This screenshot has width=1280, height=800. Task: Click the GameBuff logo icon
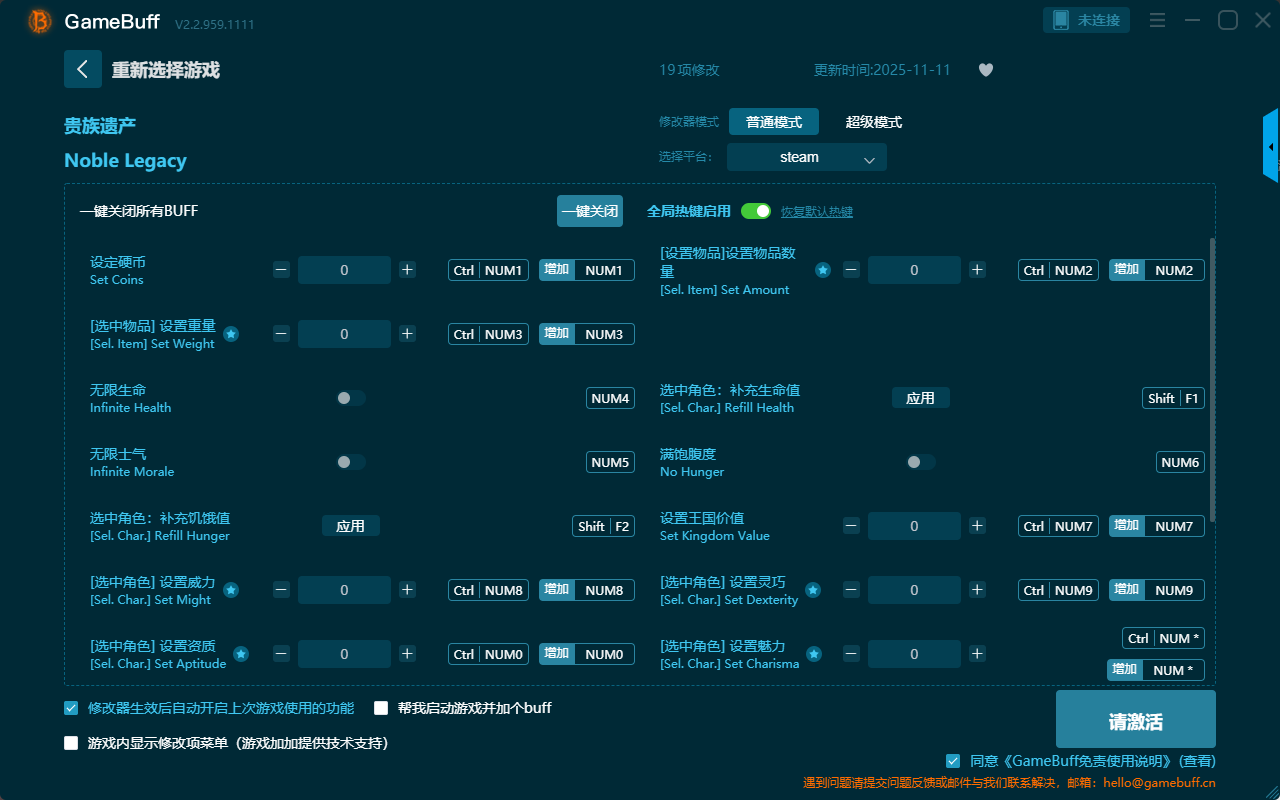tap(40, 21)
